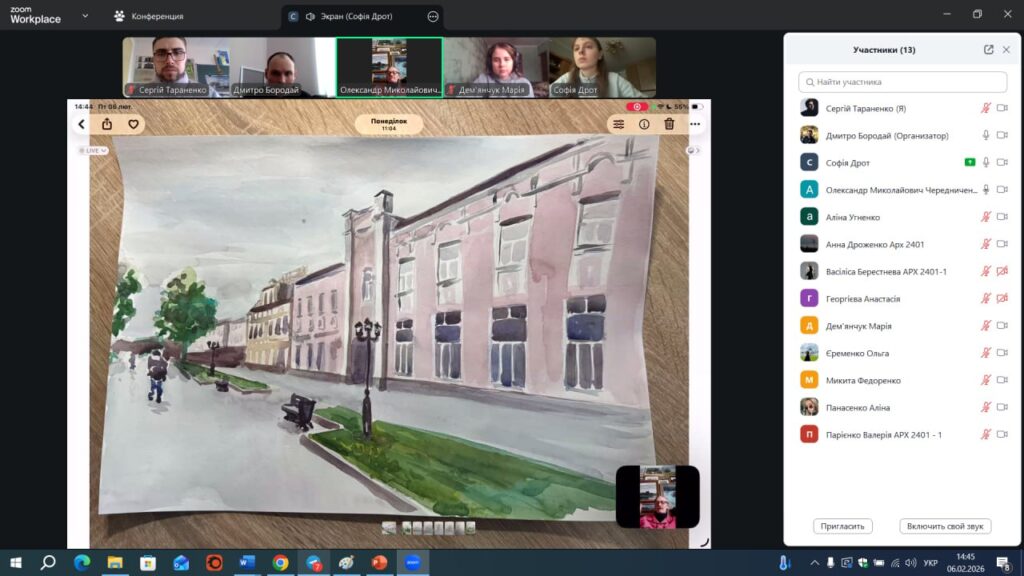Click the trash delete icon
This screenshot has width=1024, height=576.
[x=669, y=124]
